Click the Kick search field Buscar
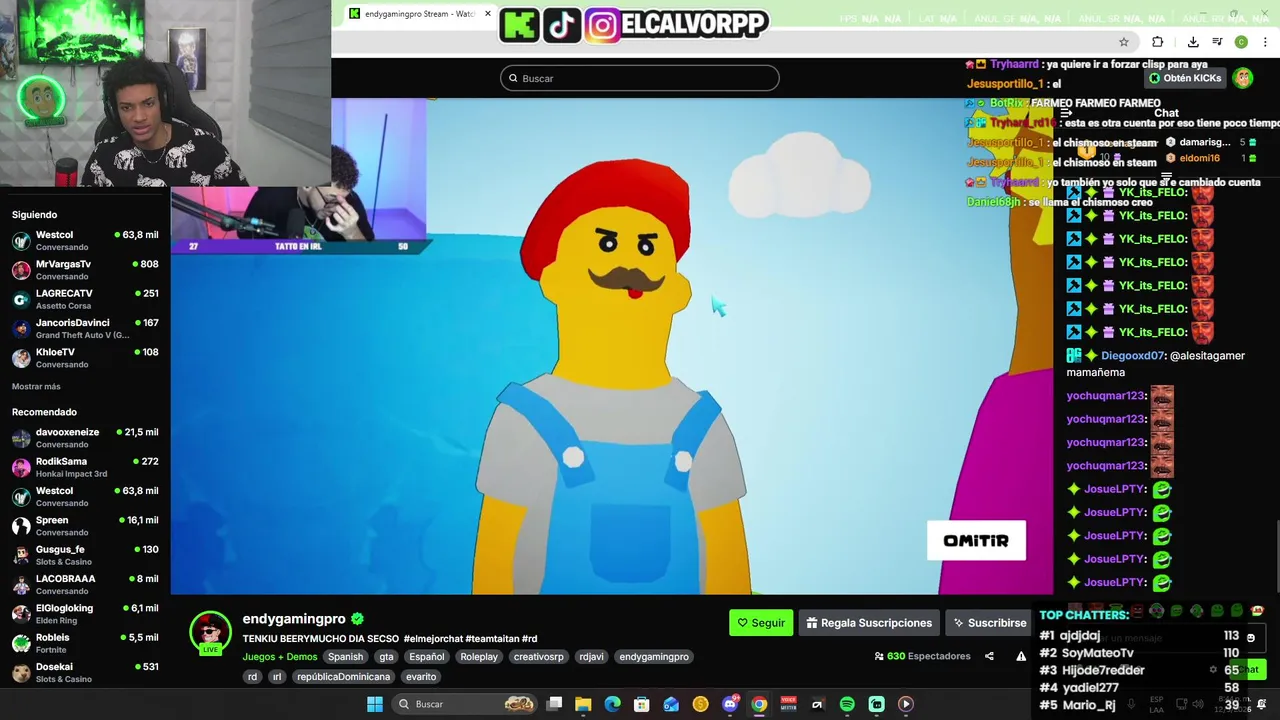 tap(640, 78)
